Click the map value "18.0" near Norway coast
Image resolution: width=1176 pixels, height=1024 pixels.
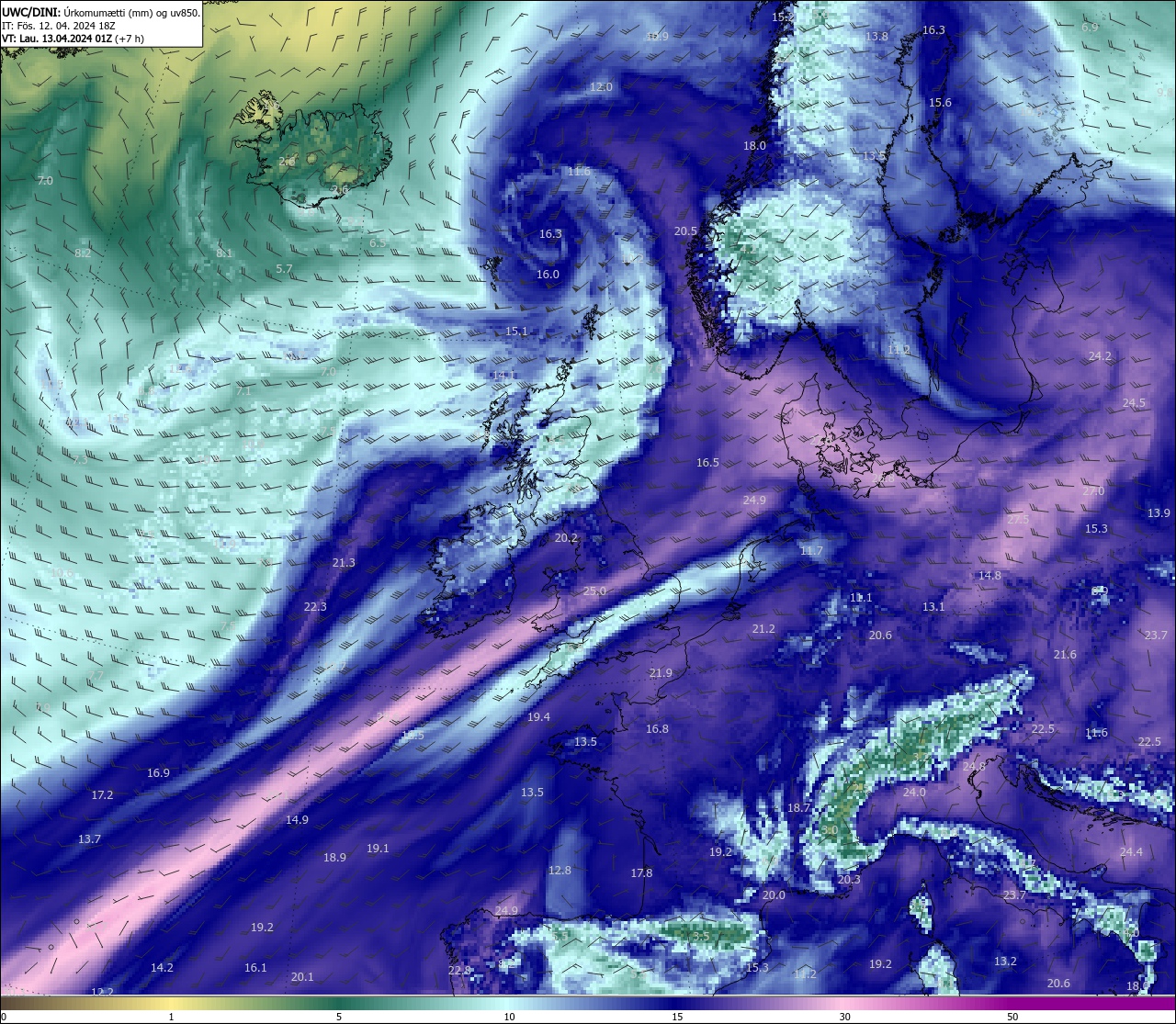click(754, 146)
